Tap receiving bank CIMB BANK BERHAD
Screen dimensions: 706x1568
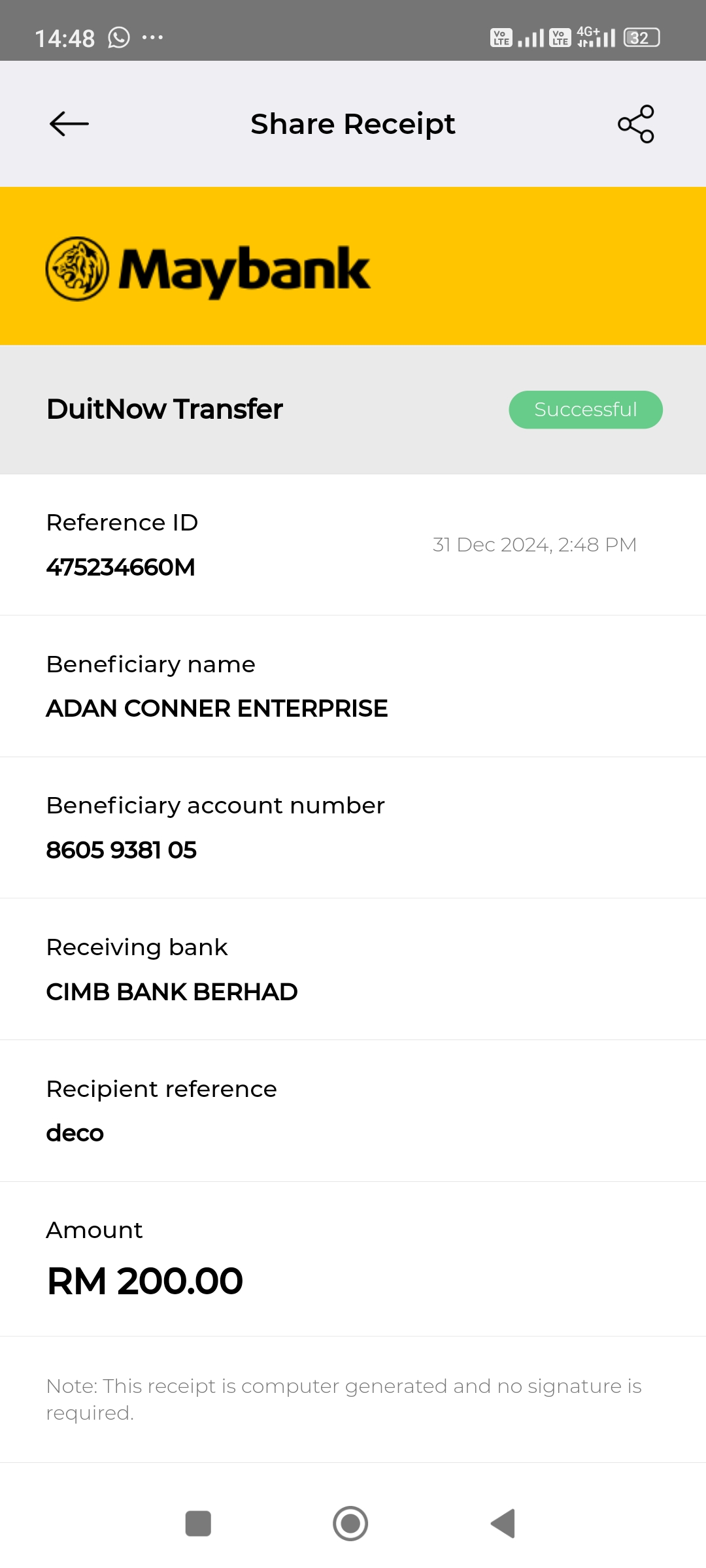coord(172,992)
